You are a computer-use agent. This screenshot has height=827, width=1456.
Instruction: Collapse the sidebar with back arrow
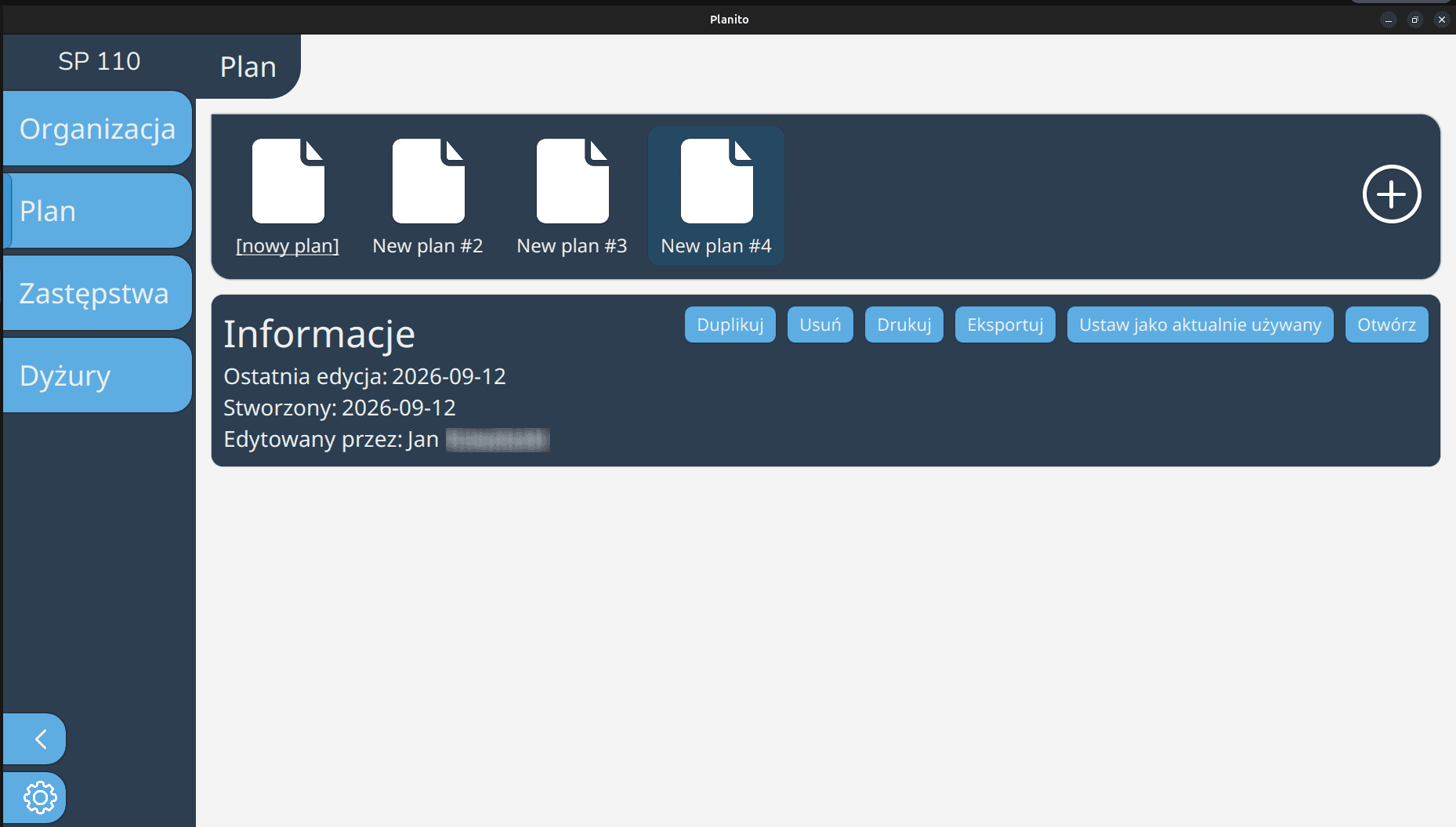(35, 738)
